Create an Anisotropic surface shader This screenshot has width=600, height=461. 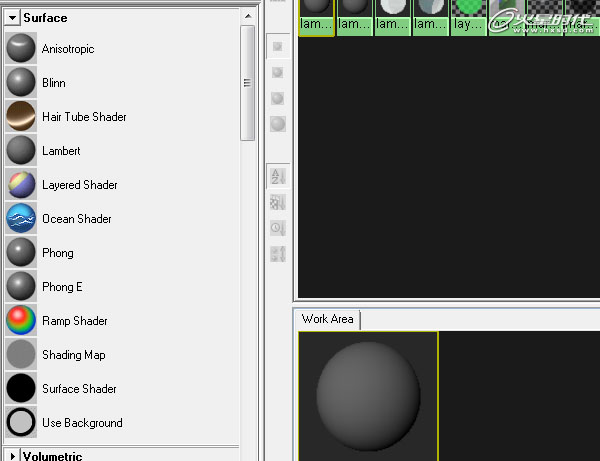pyautogui.click(x=50, y=49)
